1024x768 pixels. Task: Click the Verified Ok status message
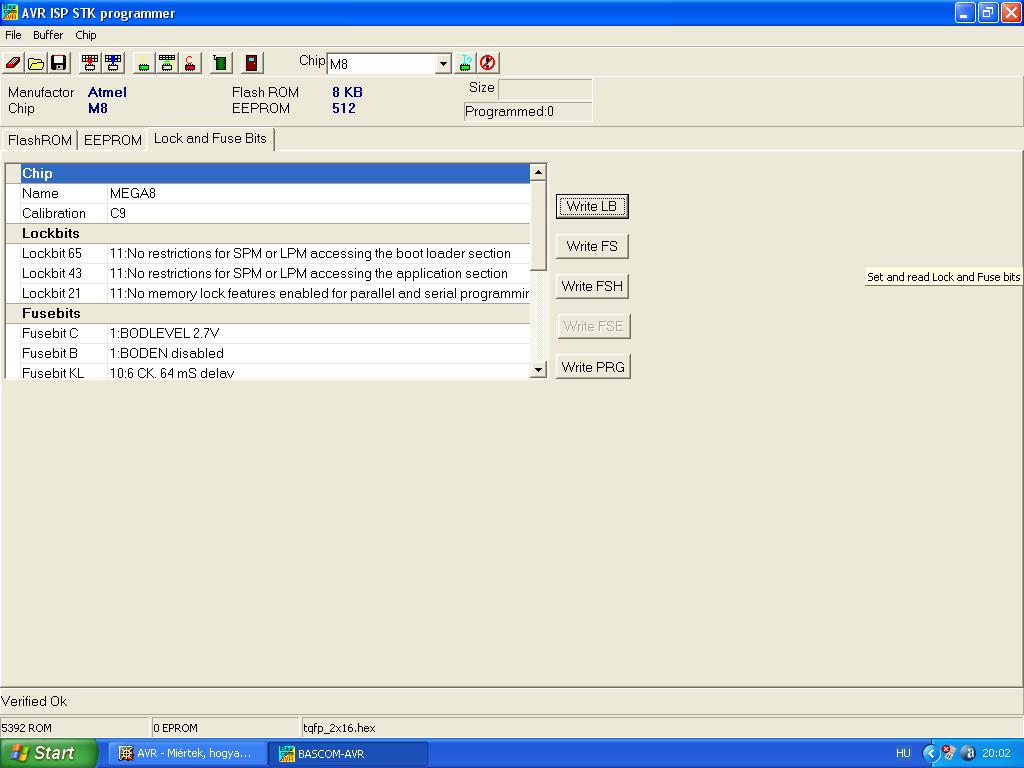coord(34,701)
